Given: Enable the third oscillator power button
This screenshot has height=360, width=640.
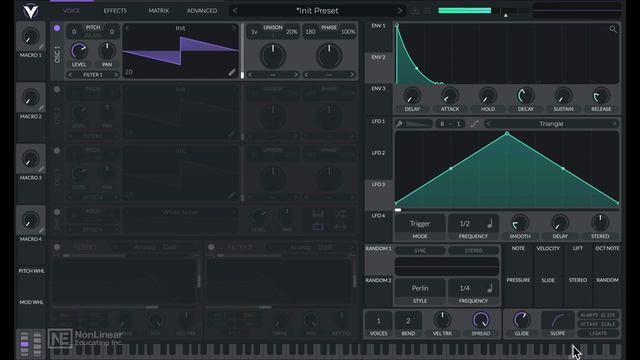Looking at the screenshot, I should click(x=57, y=151).
